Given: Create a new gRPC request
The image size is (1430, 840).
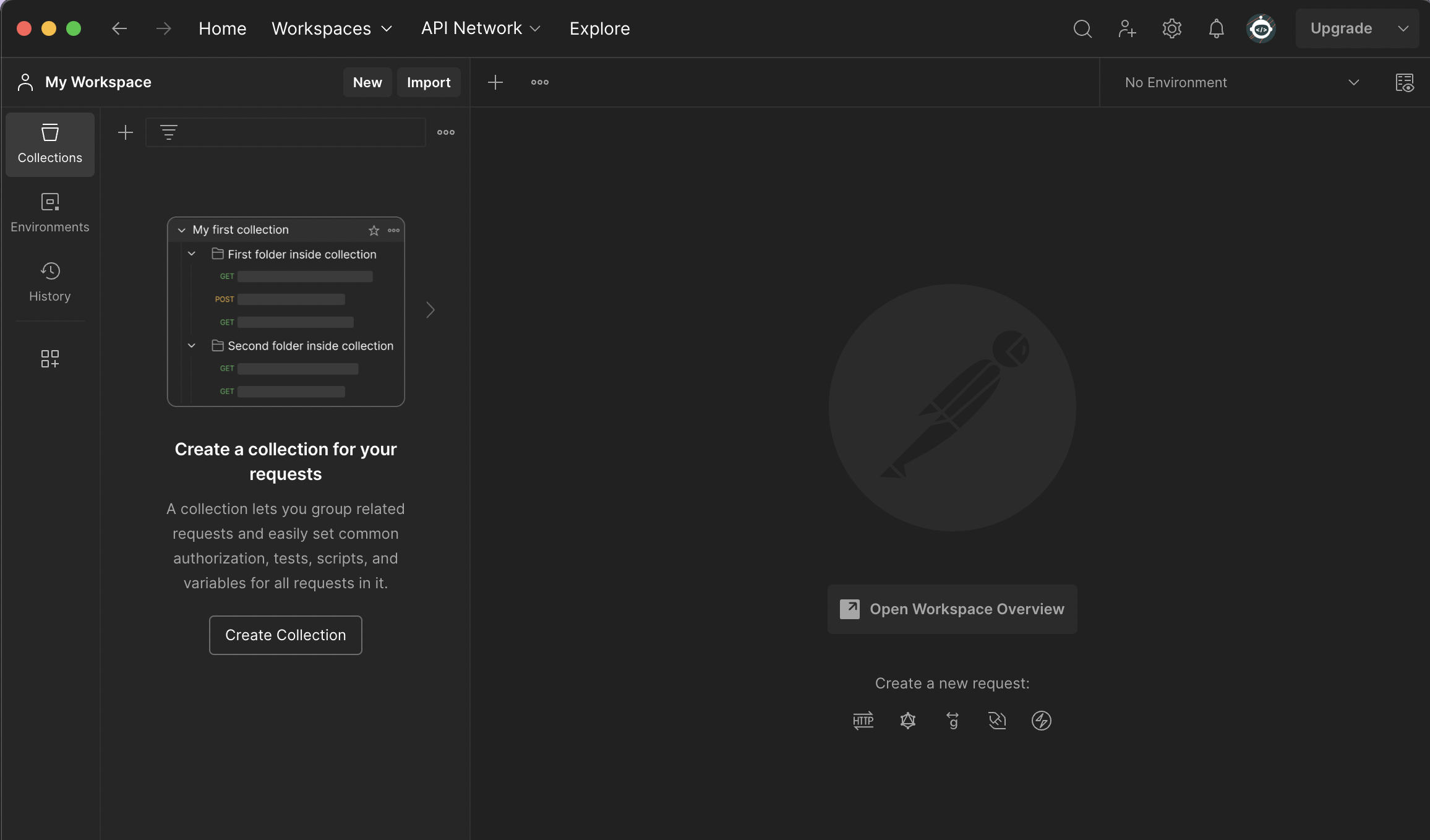Looking at the screenshot, I should click(x=953, y=720).
